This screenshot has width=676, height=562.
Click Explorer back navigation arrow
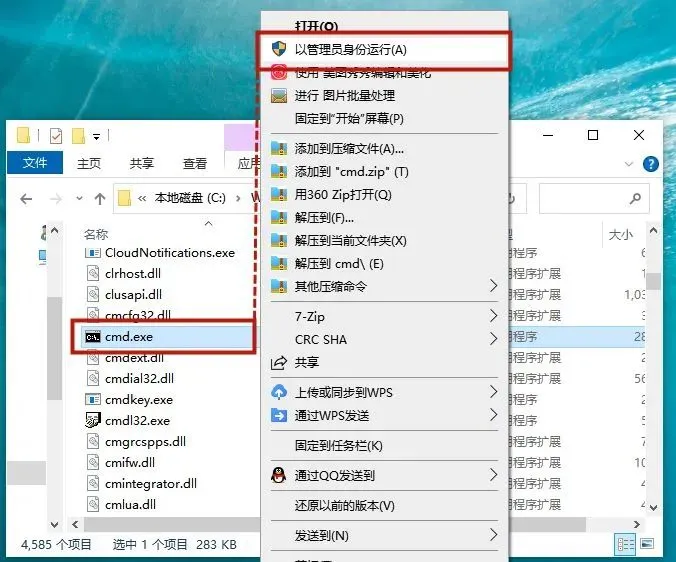[26, 199]
